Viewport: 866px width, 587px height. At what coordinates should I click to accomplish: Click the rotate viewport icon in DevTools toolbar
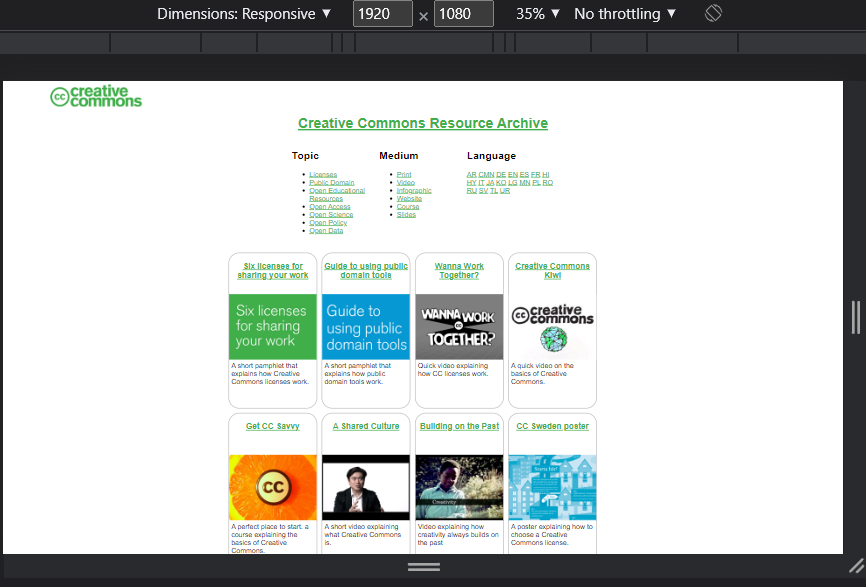713,13
